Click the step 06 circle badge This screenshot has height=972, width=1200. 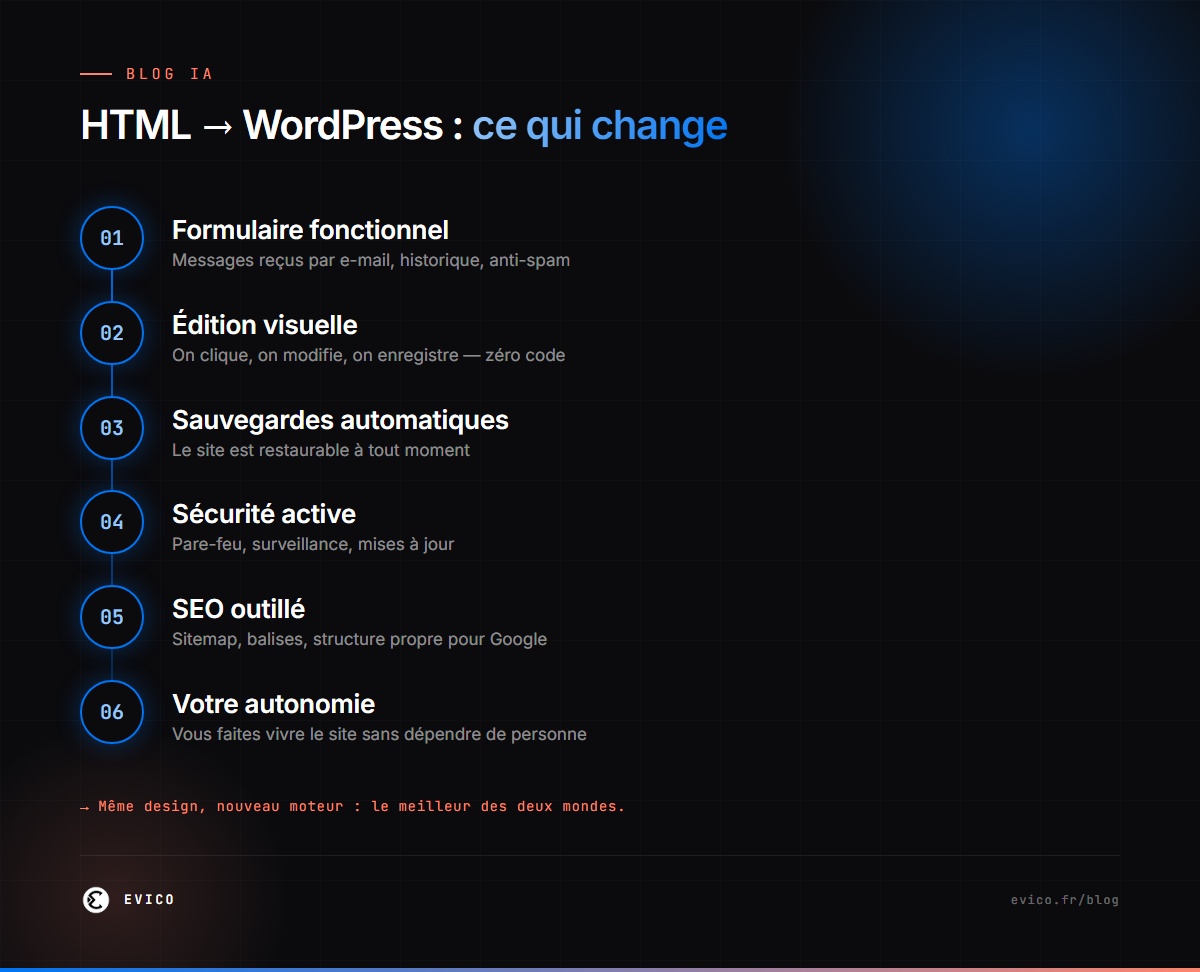(x=112, y=712)
